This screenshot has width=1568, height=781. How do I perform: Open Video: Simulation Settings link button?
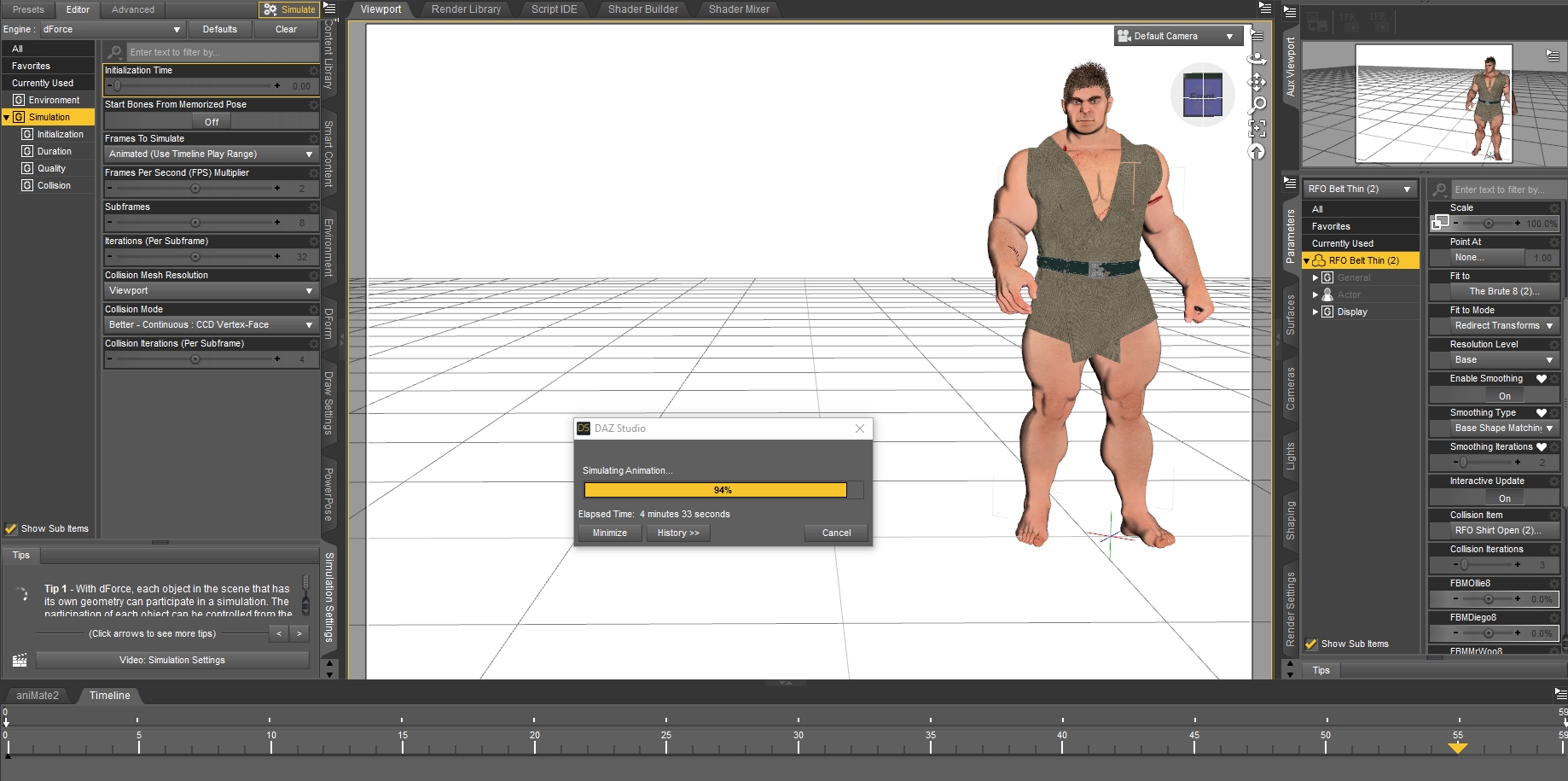coord(172,660)
